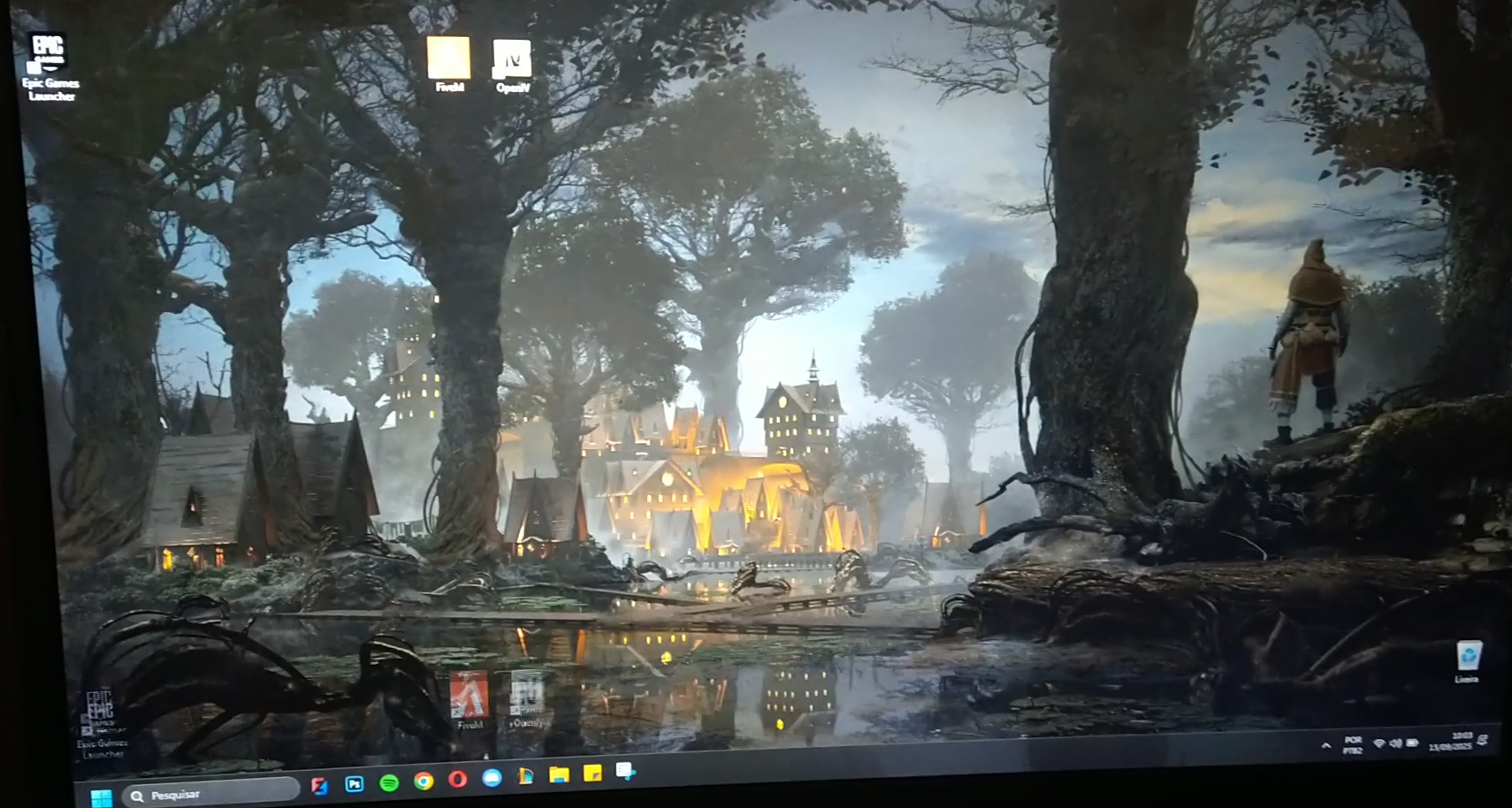The image size is (1512, 808).
Task: Click the Pesquisar search box
Action: (211, 793)
